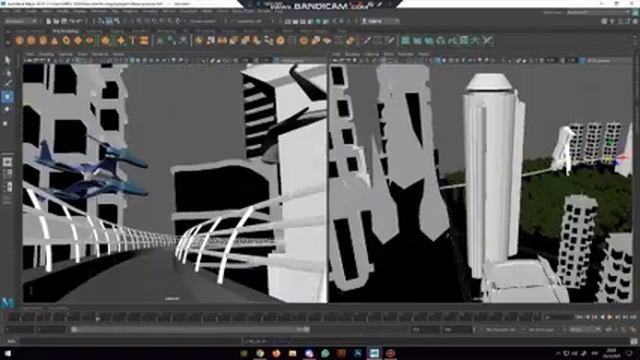The height and width of the screenshot is (360, 640).
Task: Create a polygon cone from the shelf
Action: coord(55,40)
